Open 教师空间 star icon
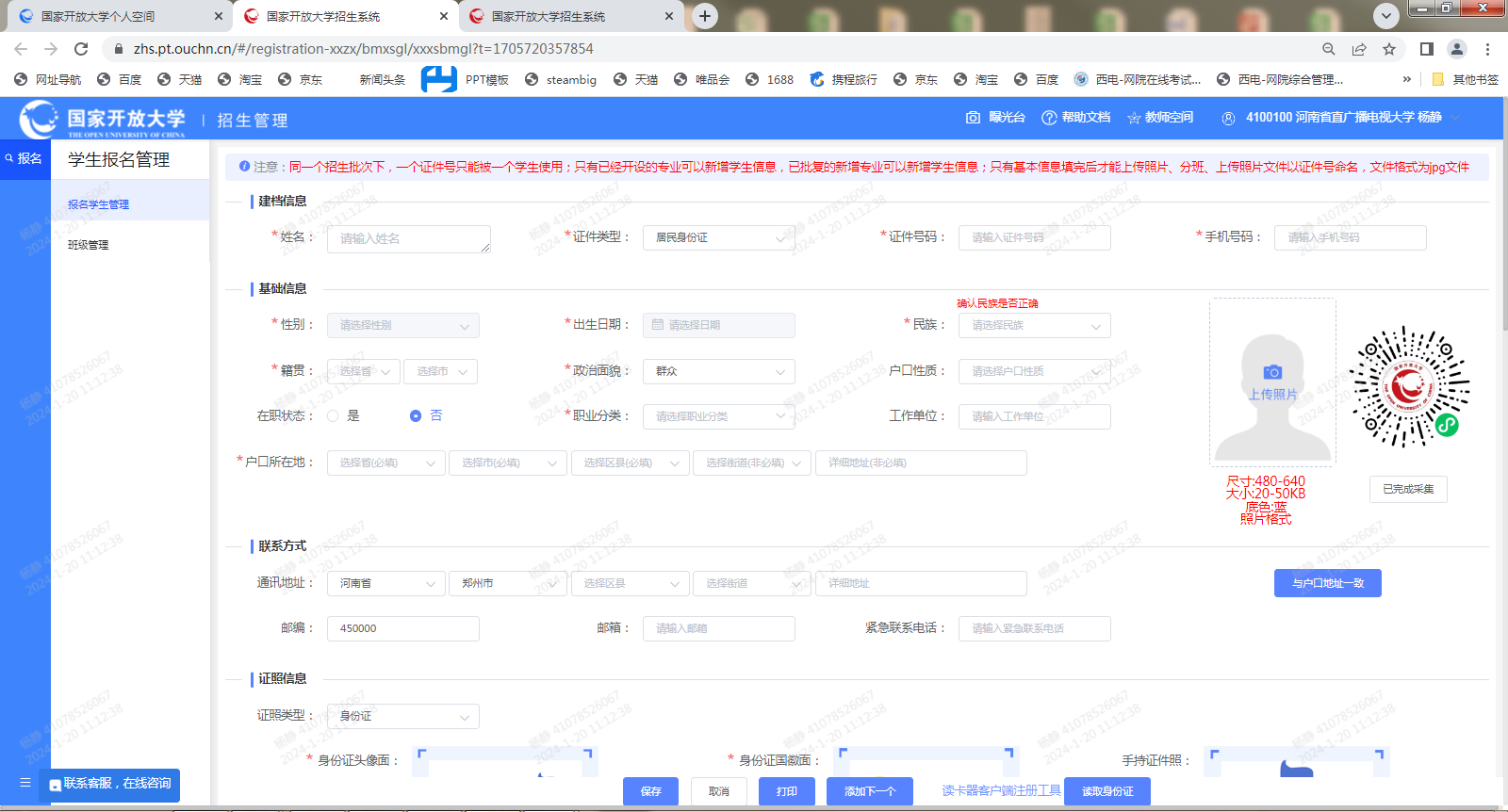 1134,118
